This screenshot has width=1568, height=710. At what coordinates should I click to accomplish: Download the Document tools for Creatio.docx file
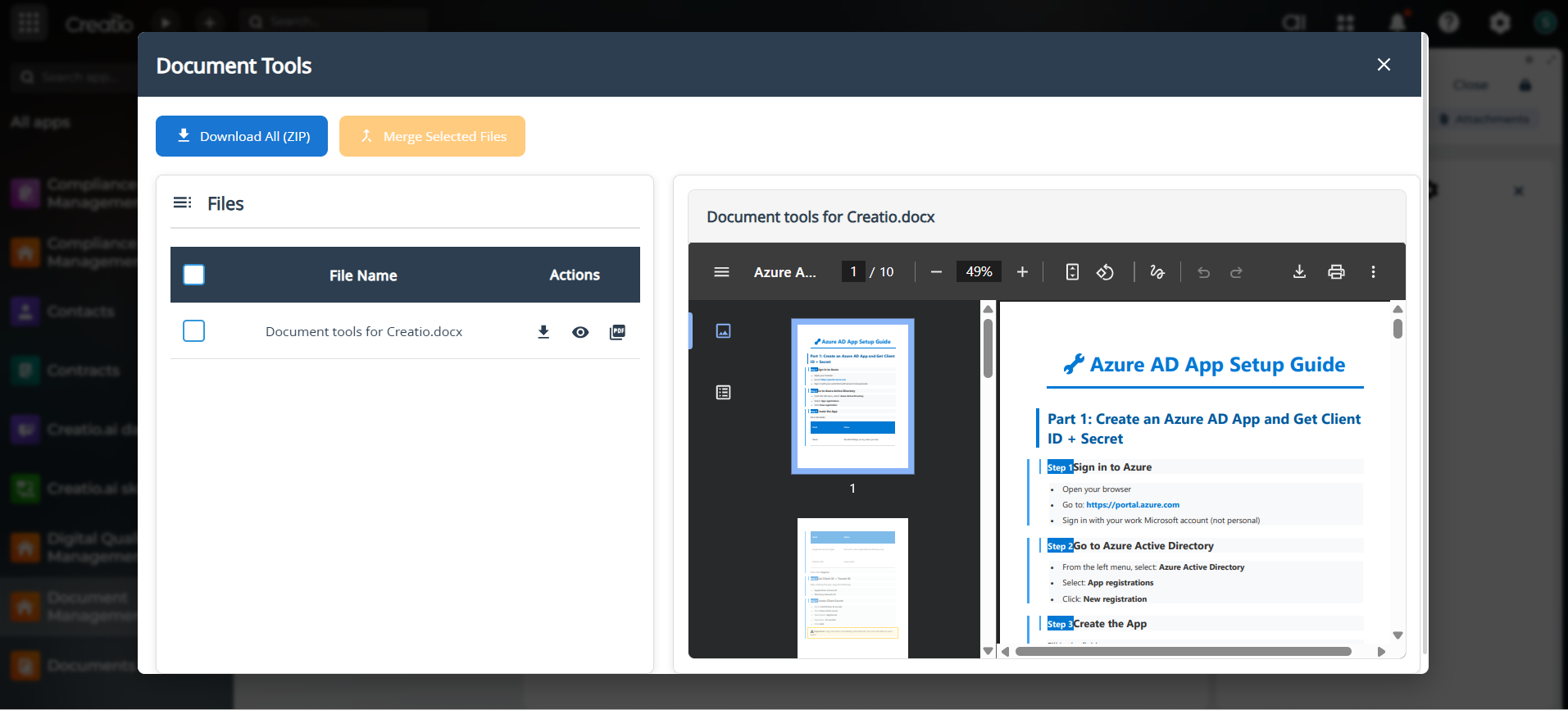[x=543, y=332]
